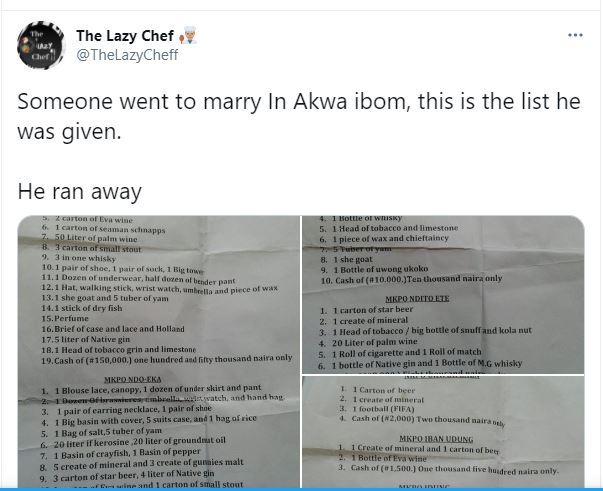Click The Lazy Chef profile avatar
The width and height of the screenshot is (603, 491).
click(x=41, y=45)
